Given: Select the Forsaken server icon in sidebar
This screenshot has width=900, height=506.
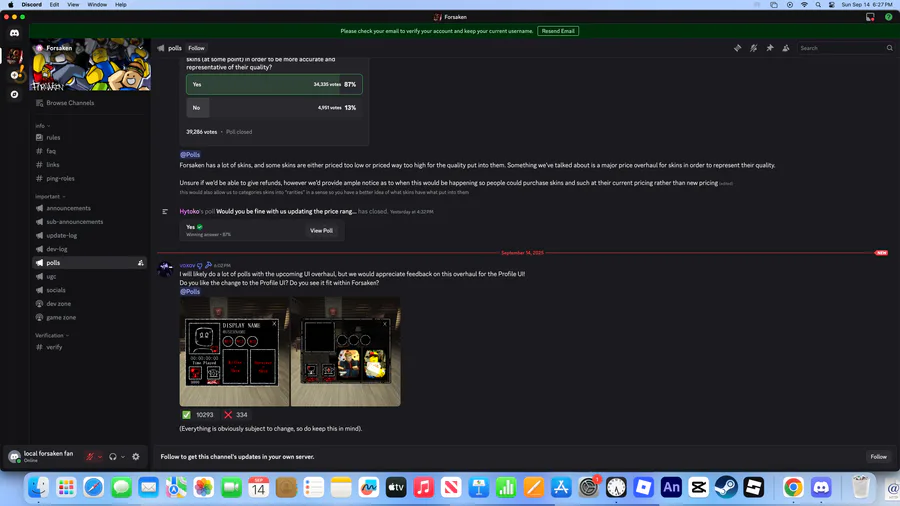Looking at the screenshot, I should [x=15, y=56].
